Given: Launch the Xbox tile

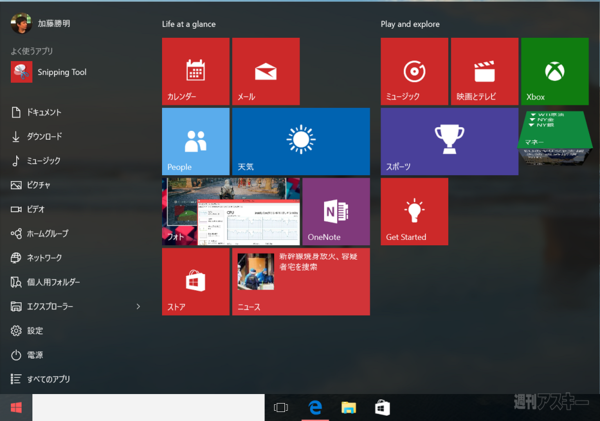Looking at the screenshot, I should [x=555, y=71].
